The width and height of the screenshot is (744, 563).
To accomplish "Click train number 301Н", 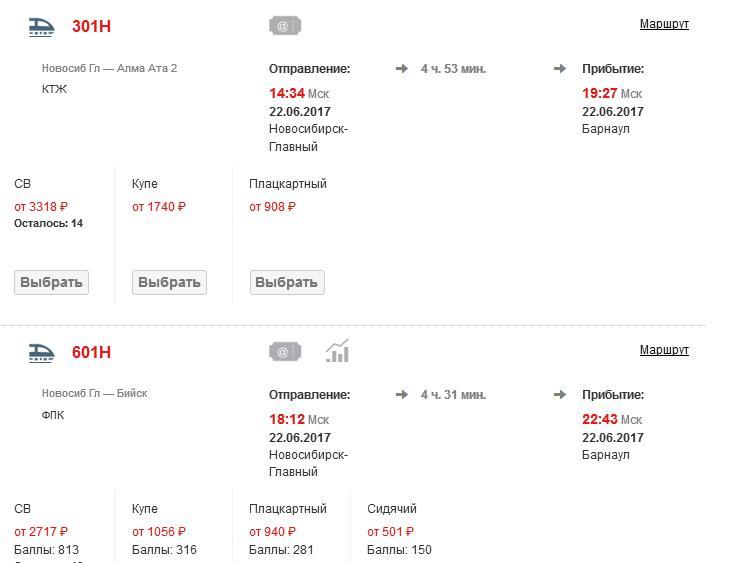I will coord(91,27).
